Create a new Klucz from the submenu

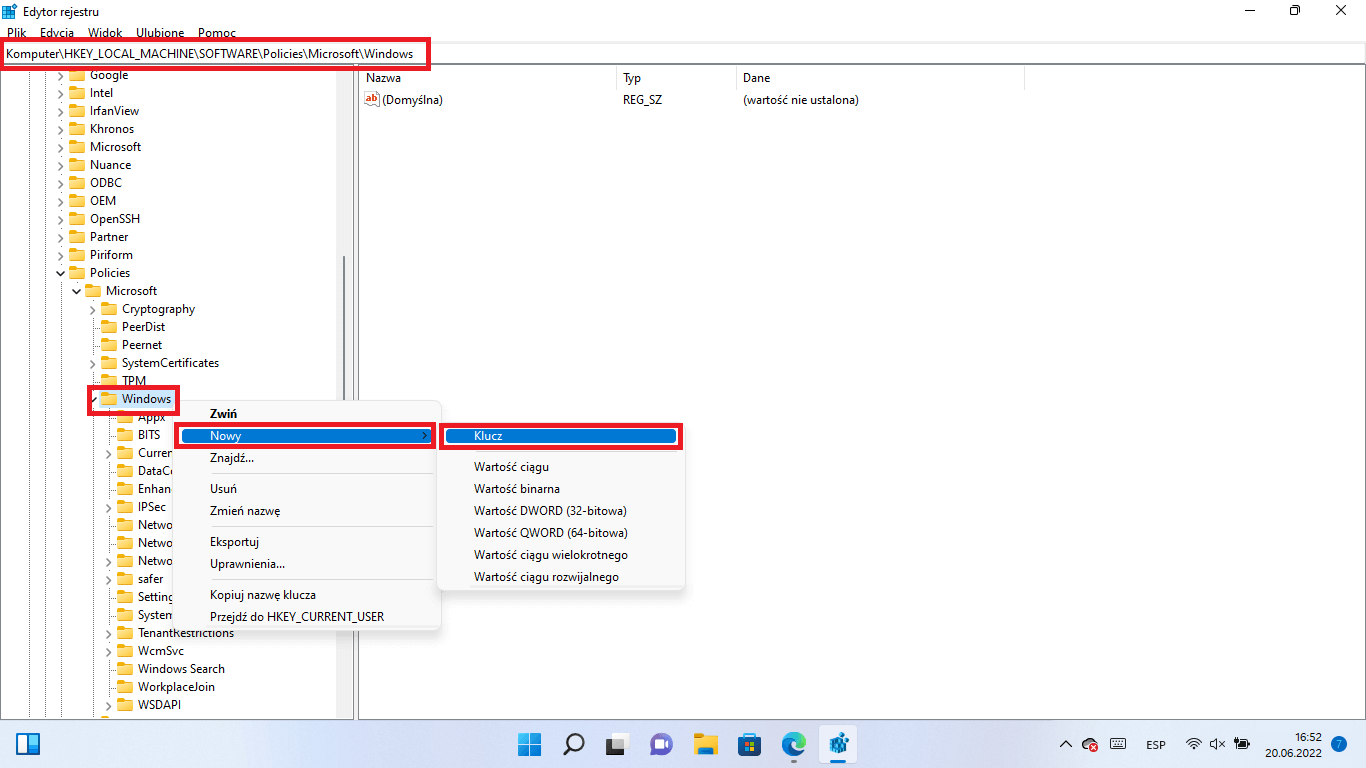(561, 436)
